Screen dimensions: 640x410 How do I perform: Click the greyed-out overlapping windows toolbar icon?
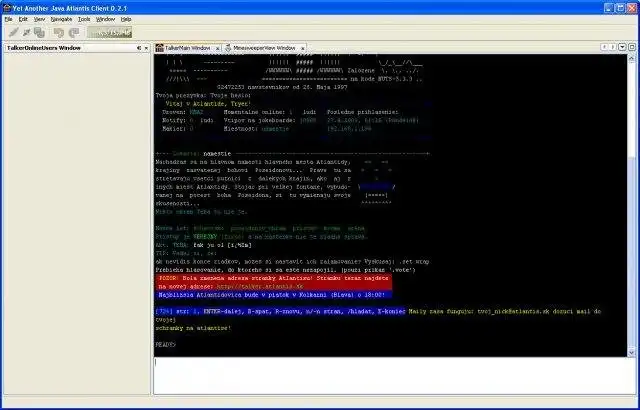pos(59,33)
